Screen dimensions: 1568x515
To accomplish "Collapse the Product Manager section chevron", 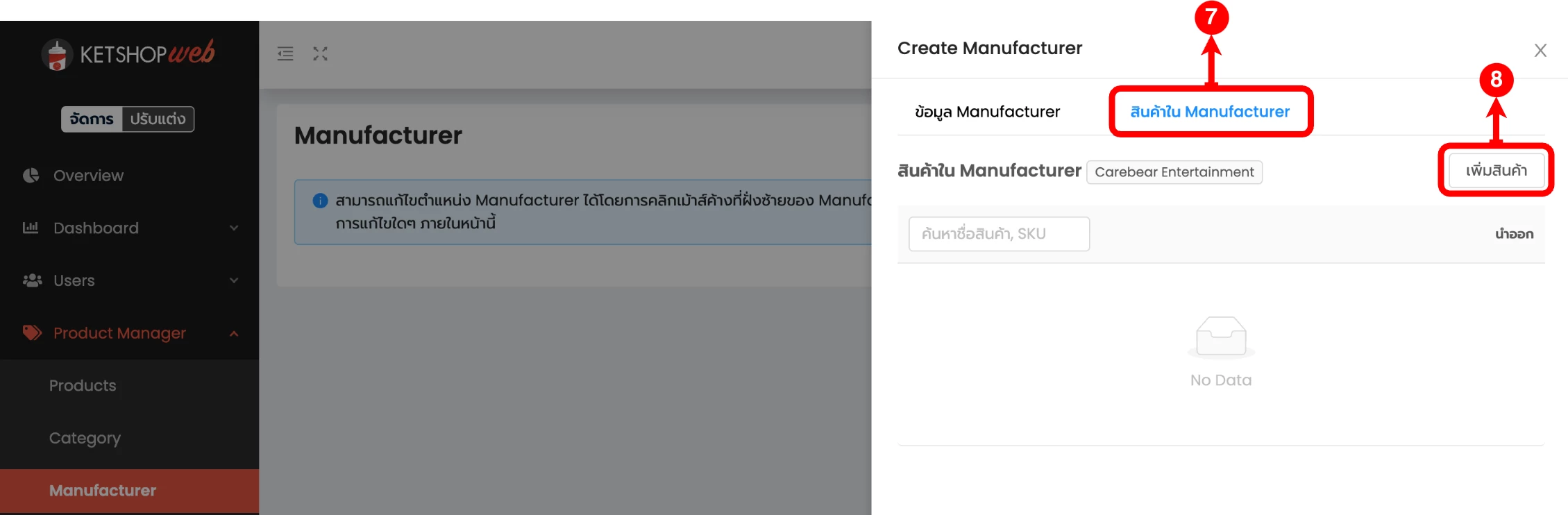I will tap(234, 334).
